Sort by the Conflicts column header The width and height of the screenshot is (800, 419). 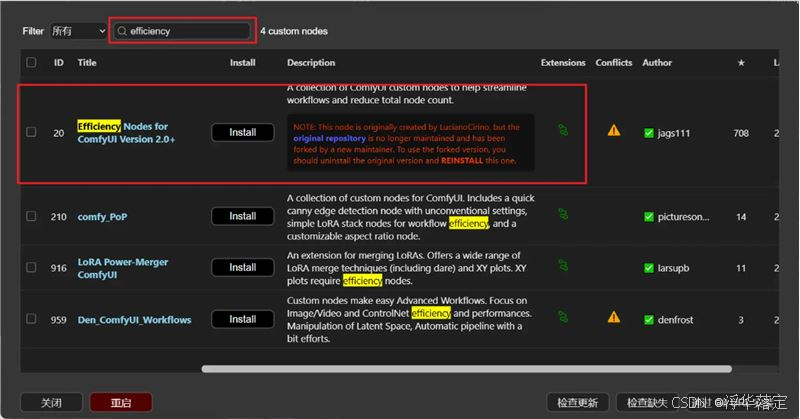pyautogui.click(x=613, y=62)
